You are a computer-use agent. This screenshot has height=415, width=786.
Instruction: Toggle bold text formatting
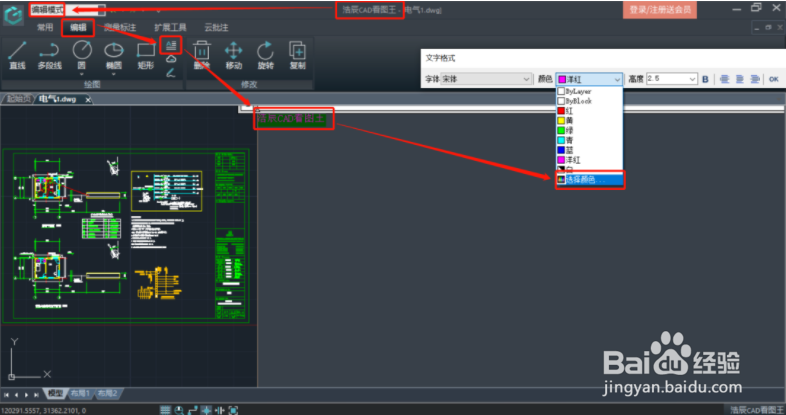coord(705,79)
